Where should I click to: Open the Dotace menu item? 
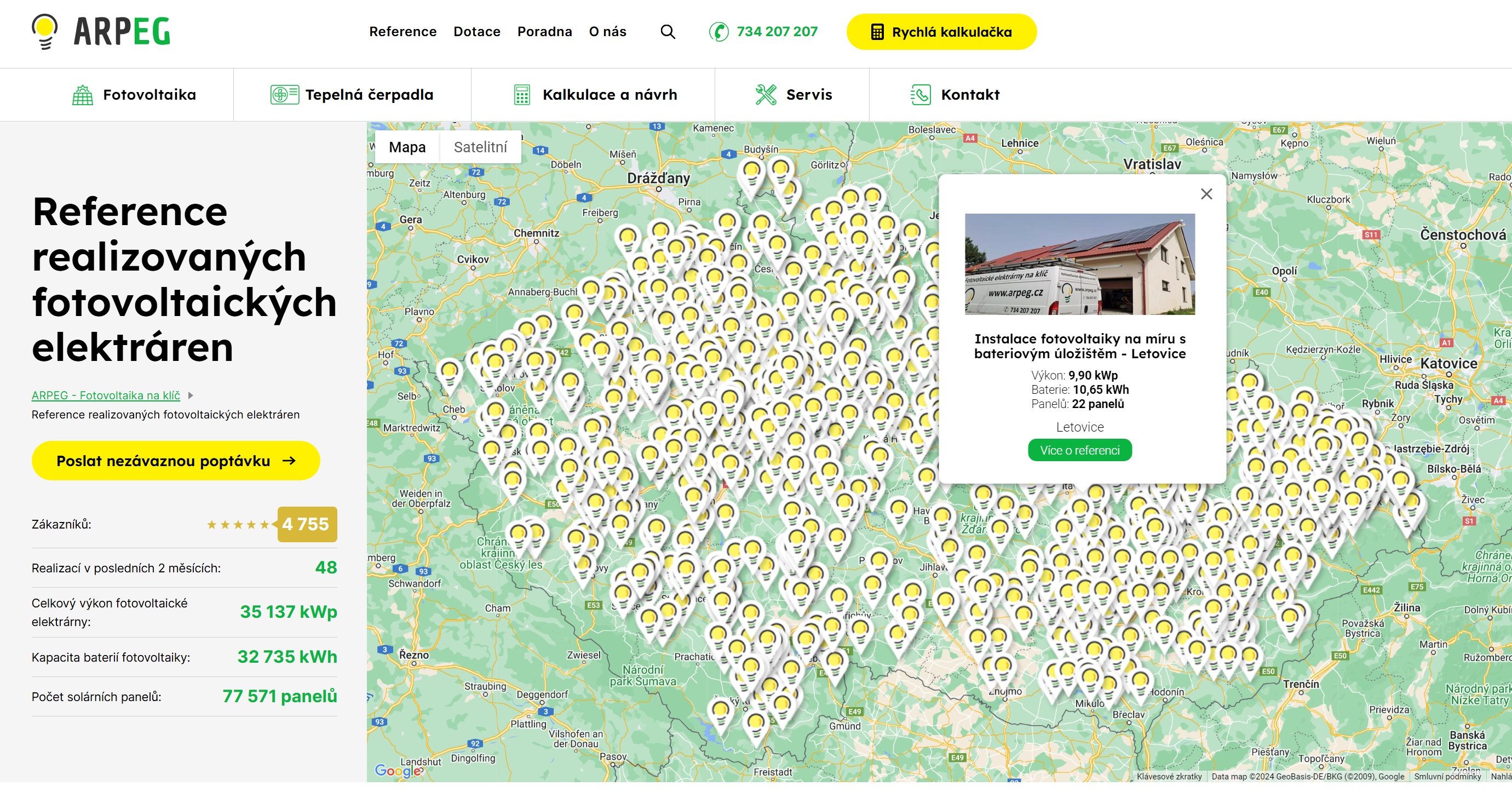click(x=476, y=32)
